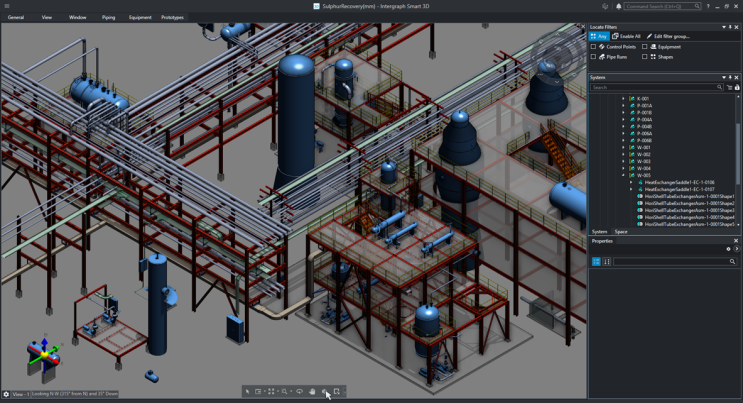Click the Zoom magnifier tool
The image size is (743, 403).
(284, 391)
